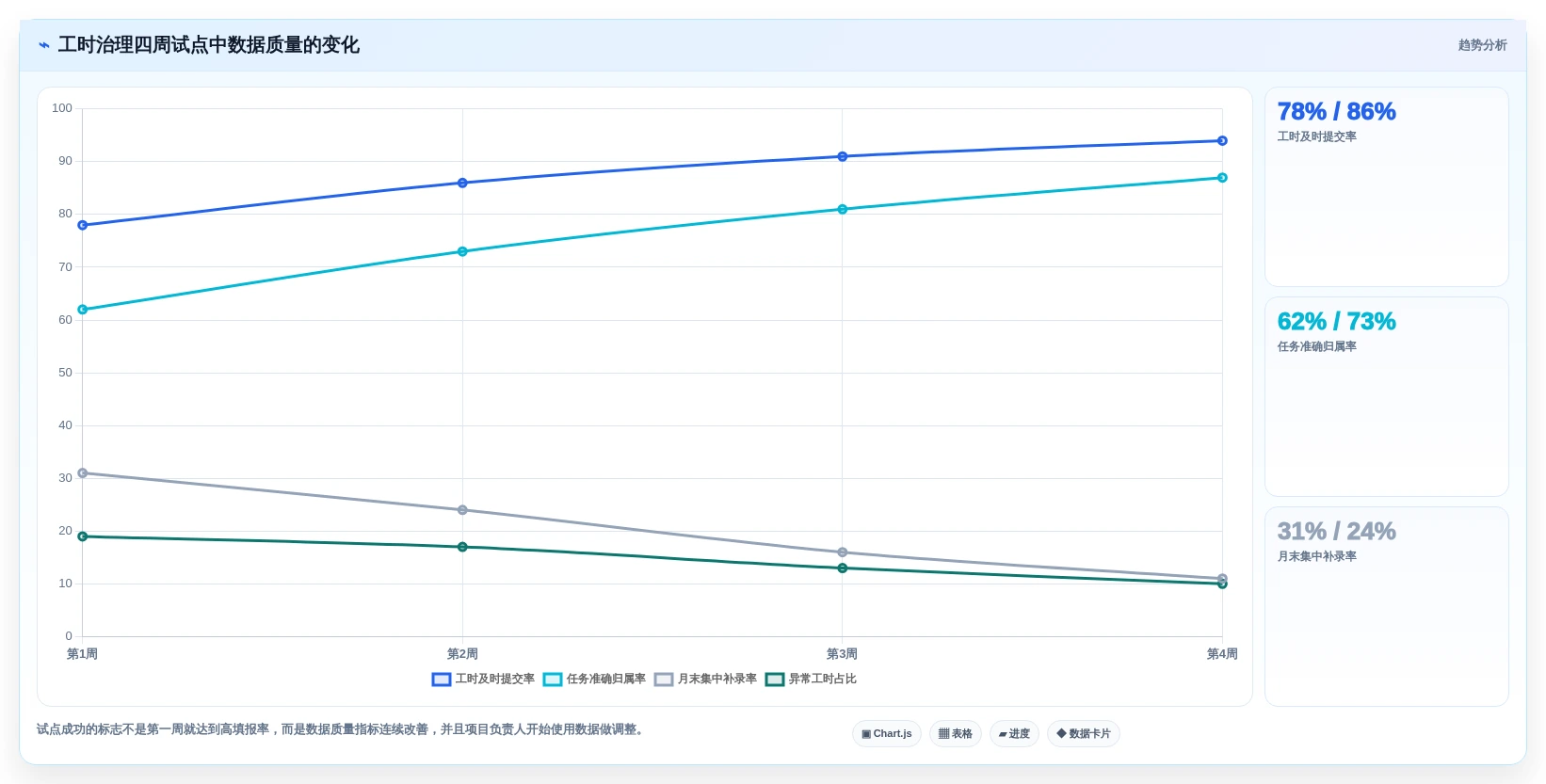The height and width of the screenshot is (784, 1546).
Task: Click the 第4周 x-axis label
Action: (x=1222, y=654)
